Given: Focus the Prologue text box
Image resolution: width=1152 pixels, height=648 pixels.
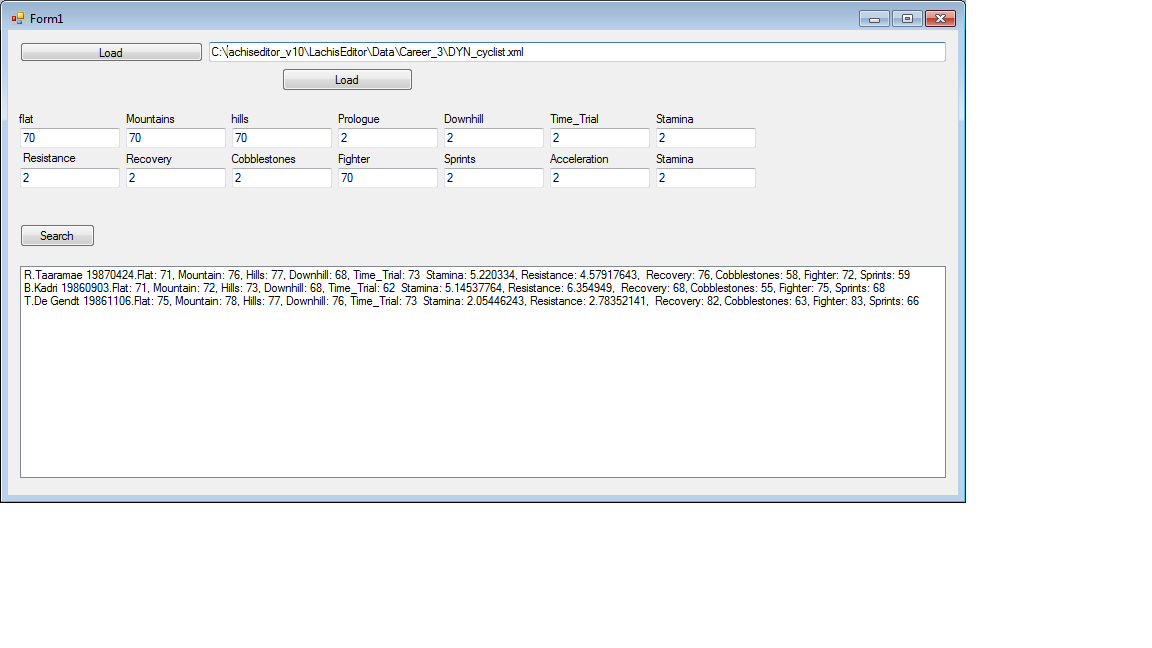Looking at the screenshot, I should click(x=387, y=138).
